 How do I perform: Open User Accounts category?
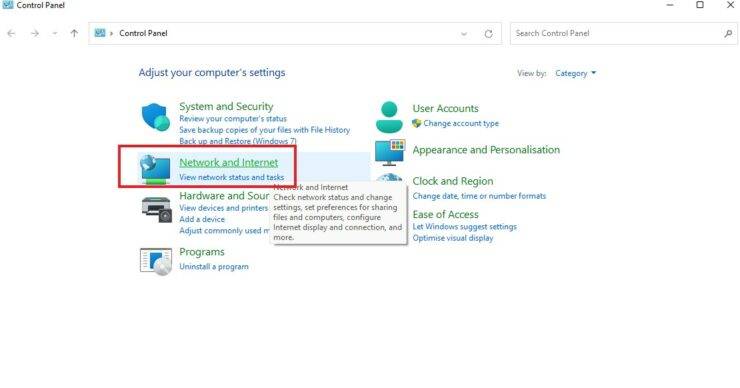[446, 108]
